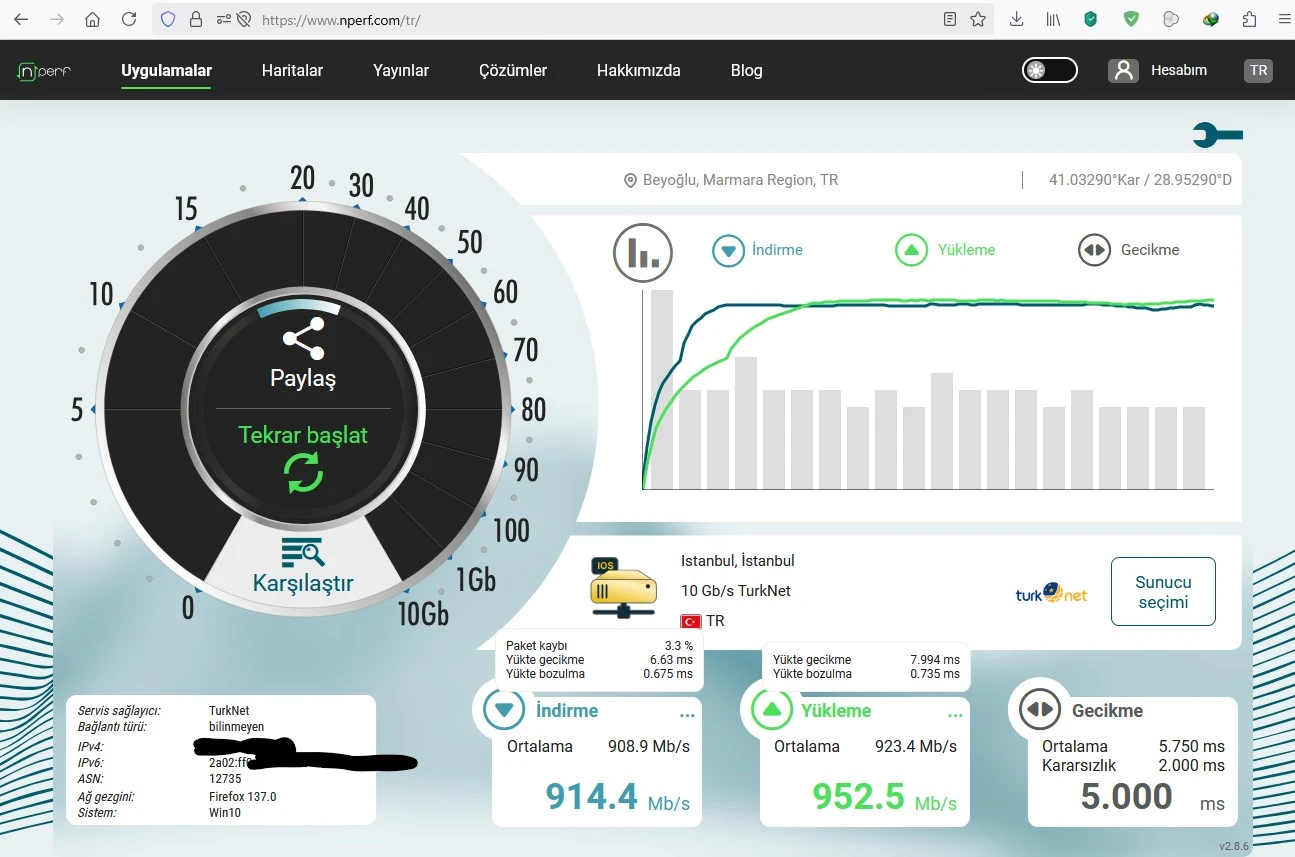Expand Yükleme card three-dots menu
Viewport: 1295px width, 857px height.
[955, 715]
